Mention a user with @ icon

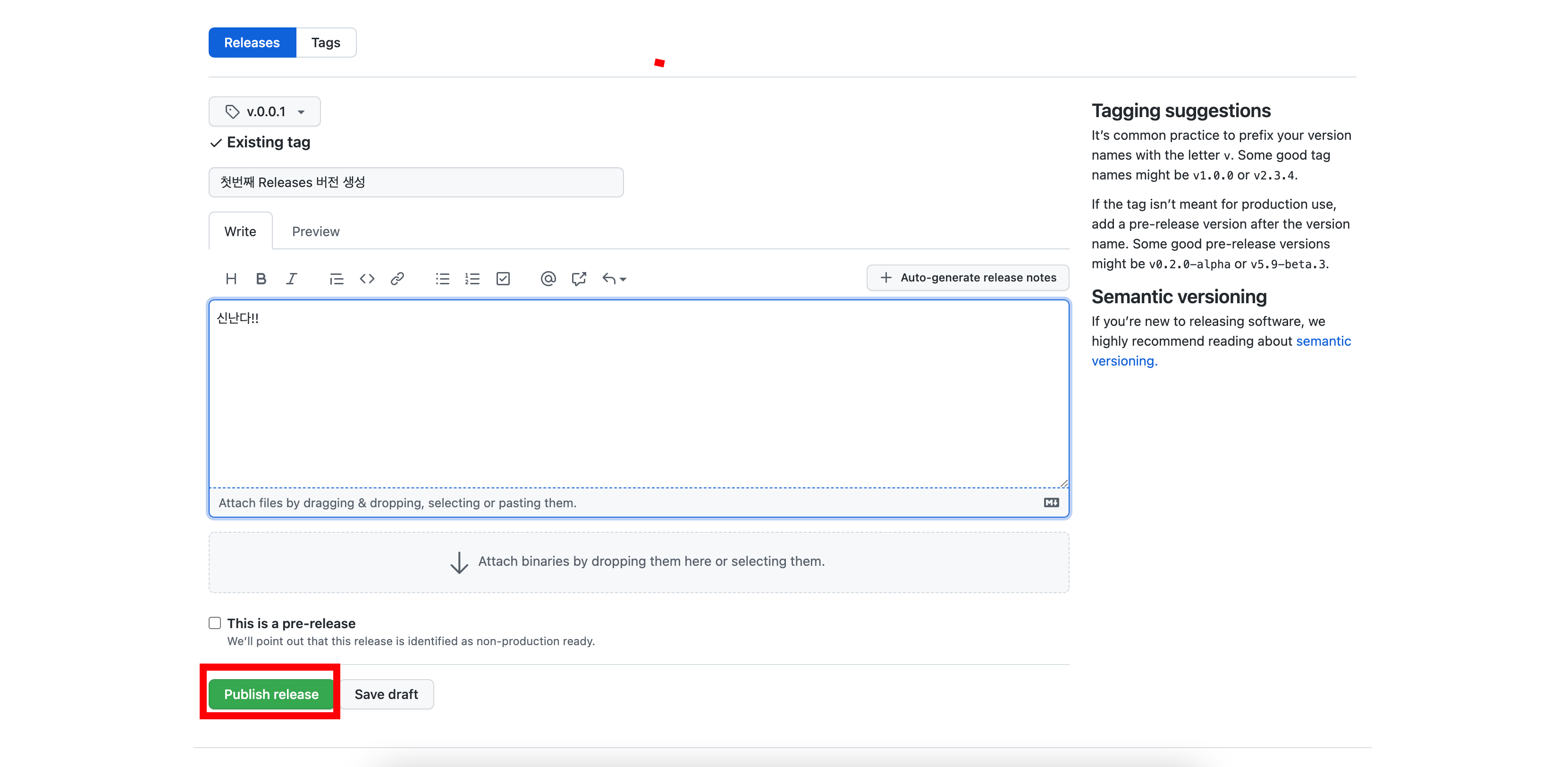(x=548, y=278)
